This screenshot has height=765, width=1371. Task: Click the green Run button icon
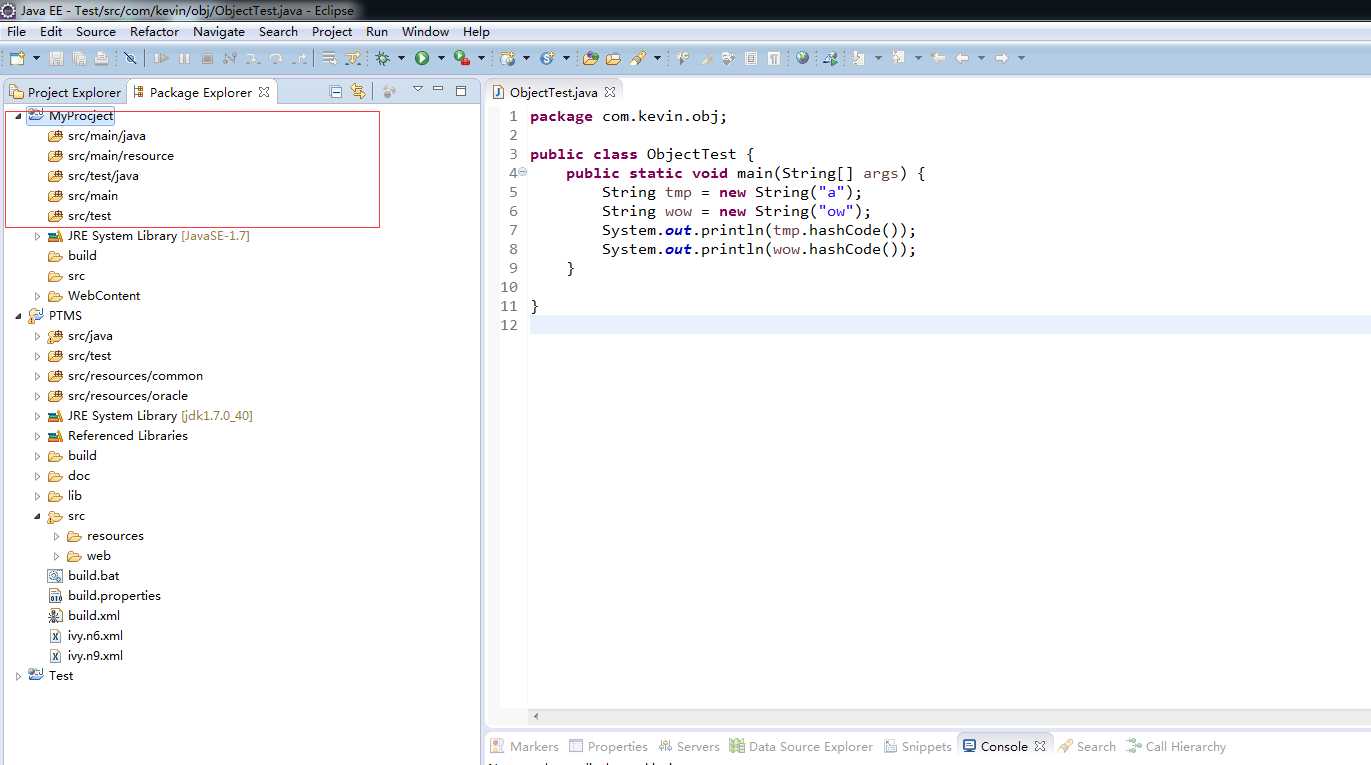[x=422, y=58]
